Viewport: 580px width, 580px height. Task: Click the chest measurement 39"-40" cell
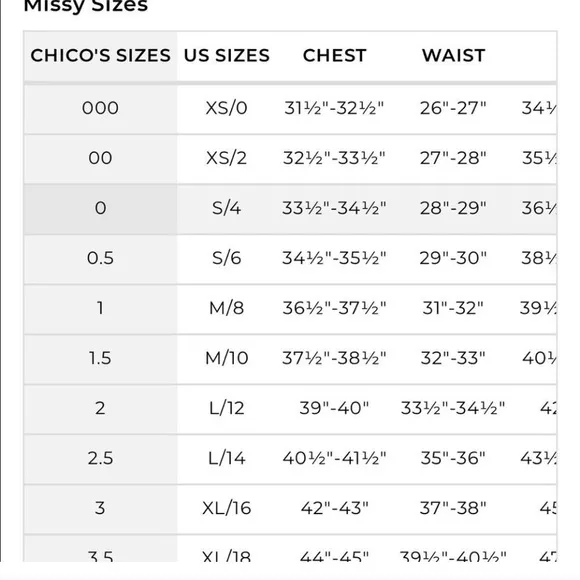(x=334, y=409)
